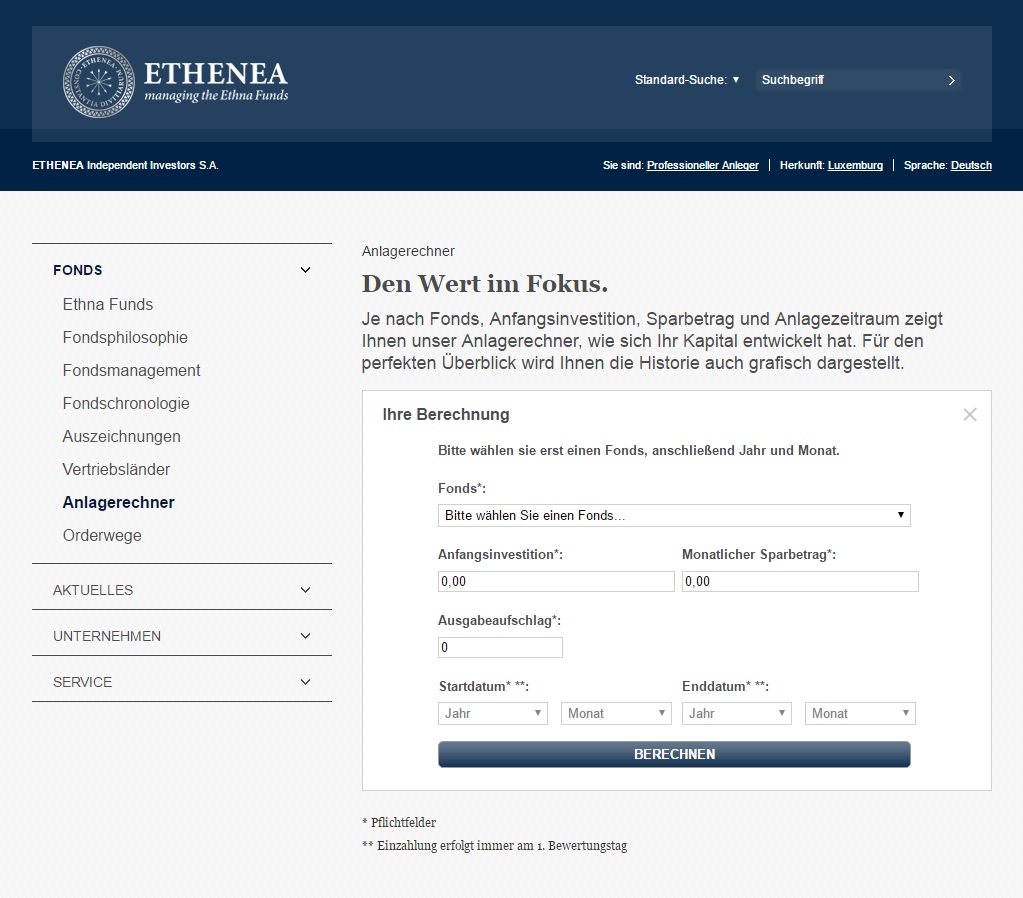Click the BERECHNEN button

pyautogui.click(x=674, y=754)
